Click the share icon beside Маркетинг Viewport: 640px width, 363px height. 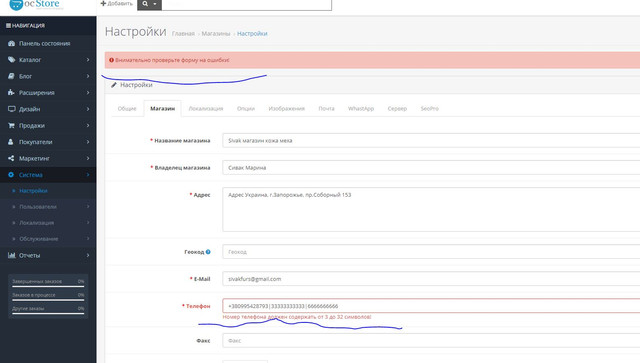[x=11, y=158]
